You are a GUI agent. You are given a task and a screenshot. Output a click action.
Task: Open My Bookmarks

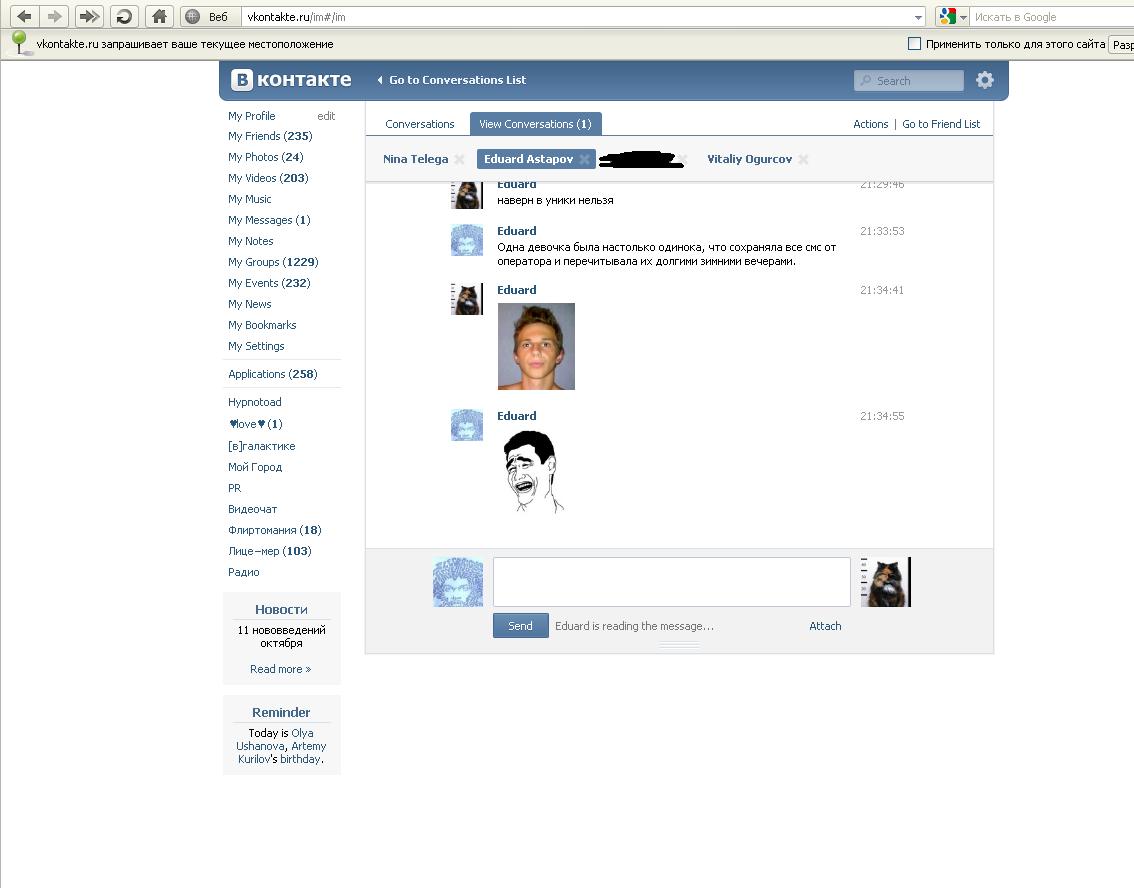point(262,325)
